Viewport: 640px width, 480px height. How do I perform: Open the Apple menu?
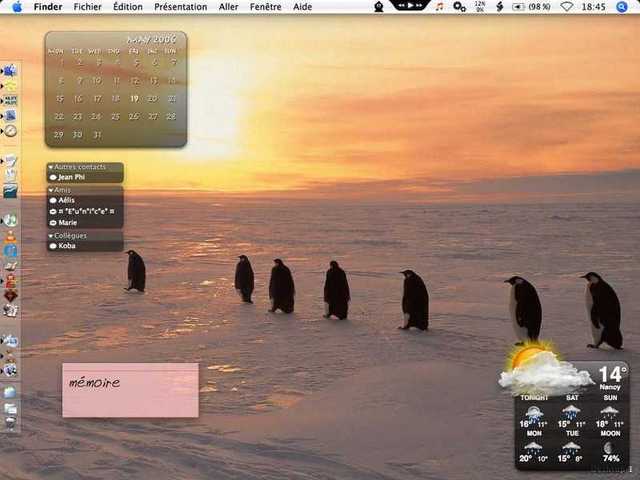16,7
